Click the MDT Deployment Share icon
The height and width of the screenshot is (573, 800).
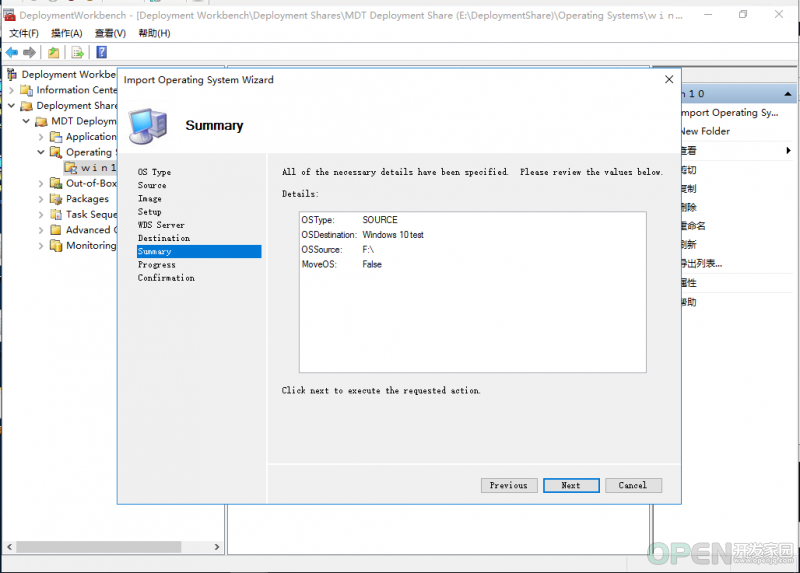pos(41,121)
